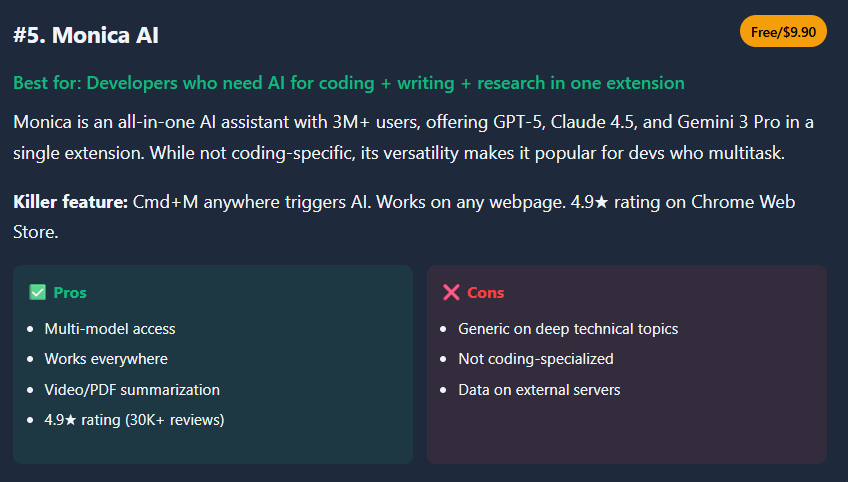Image resolution: width=848 pixels, height=482 pixels.
Task: Click the 'Not coding-specialized' con item
Action: (536, 359)
